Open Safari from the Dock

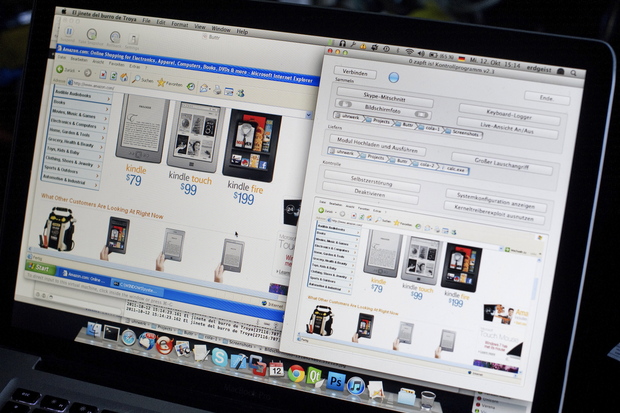pos(129,338)
